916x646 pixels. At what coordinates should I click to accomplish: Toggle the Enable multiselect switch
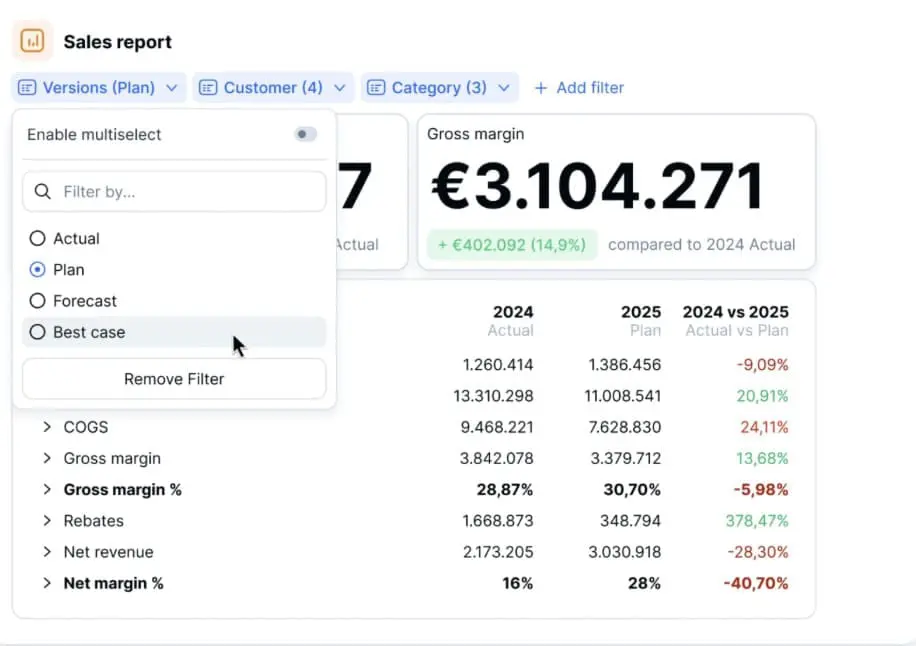tap(304, 134)
